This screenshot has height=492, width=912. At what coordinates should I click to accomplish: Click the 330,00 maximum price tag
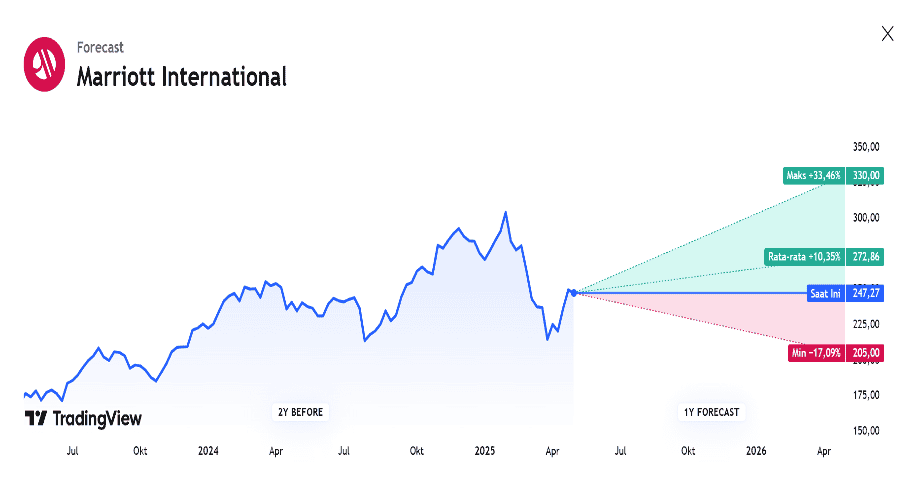tap(865, 176)
